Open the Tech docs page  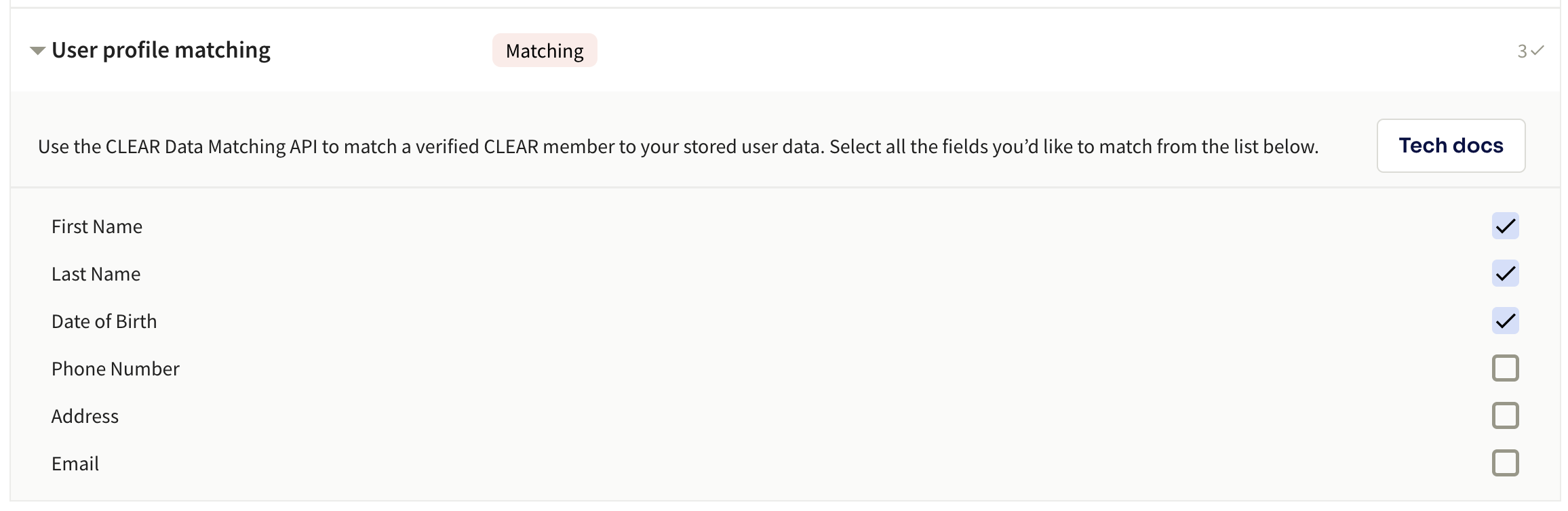tap(1451, 146)
